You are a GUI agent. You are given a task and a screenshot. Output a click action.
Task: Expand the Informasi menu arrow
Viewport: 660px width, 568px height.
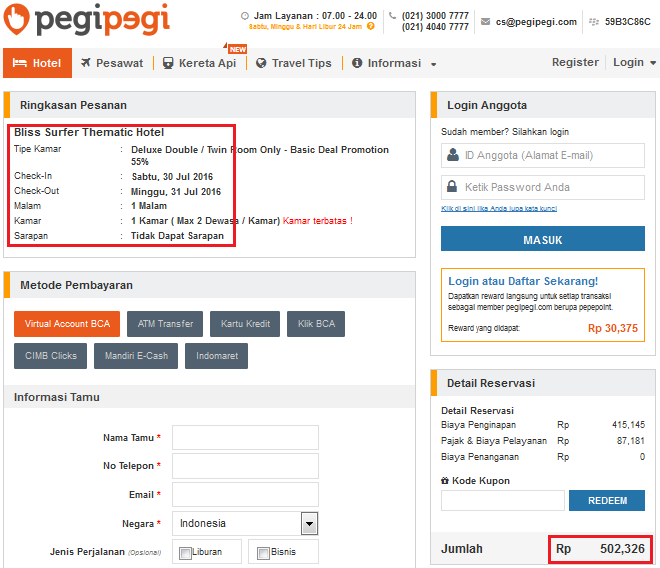[x=434, y=64]
